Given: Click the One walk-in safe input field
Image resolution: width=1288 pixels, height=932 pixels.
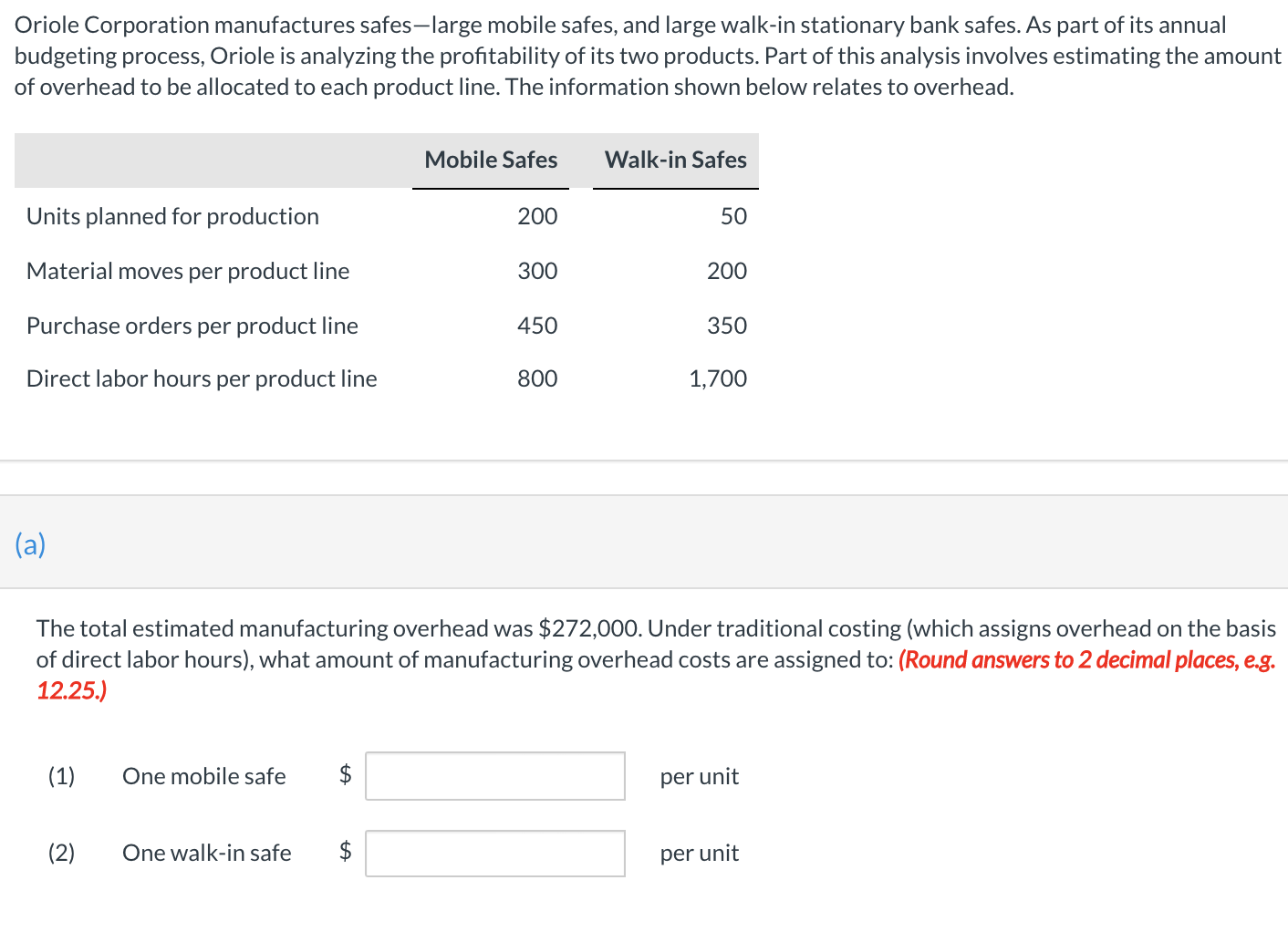Looking at the screenshot, I should coord(495,854).
